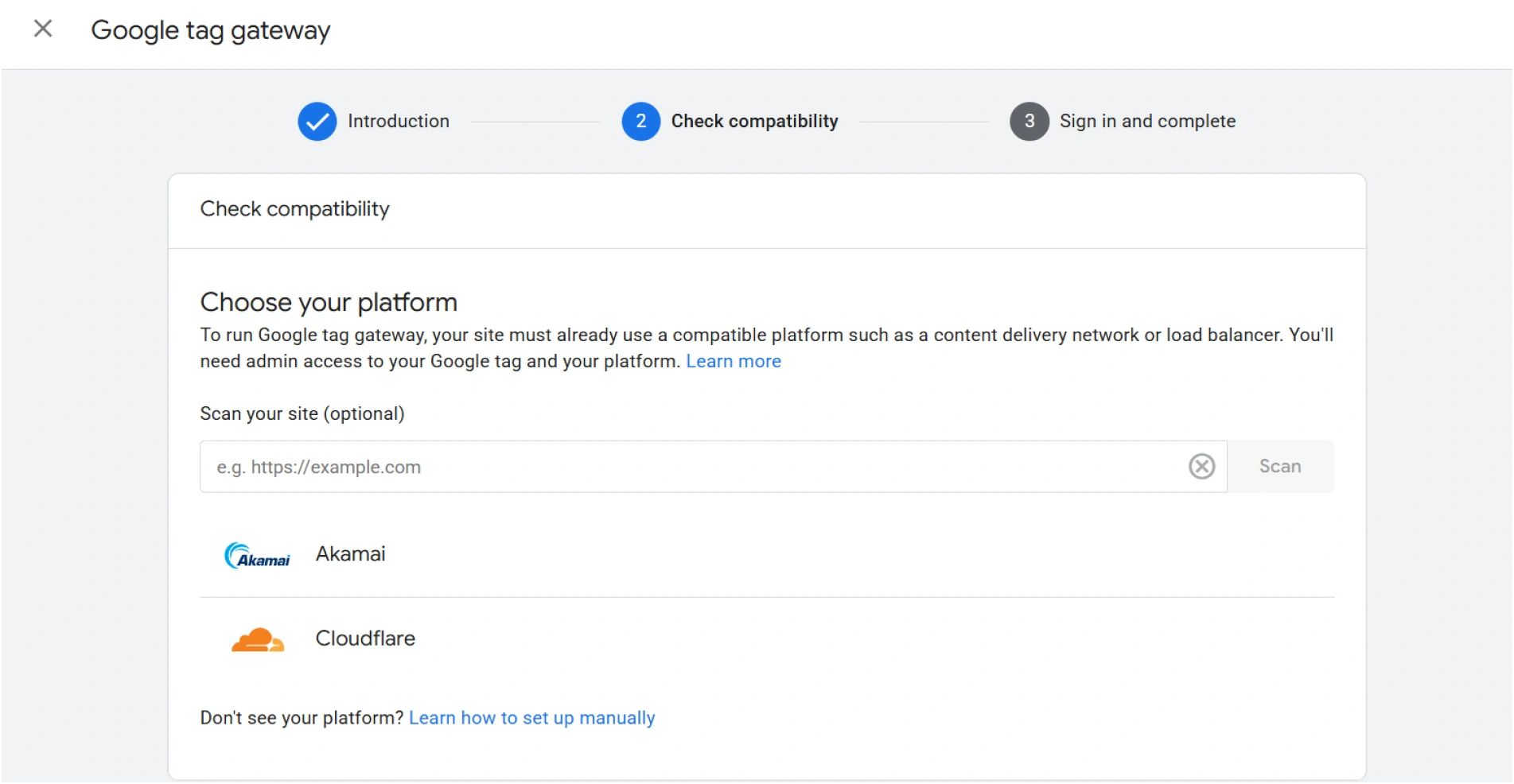Viewport: 1514px width, 784px height.
Task: Click the numbered badge for step 2
Action: (x=641, y=121)
